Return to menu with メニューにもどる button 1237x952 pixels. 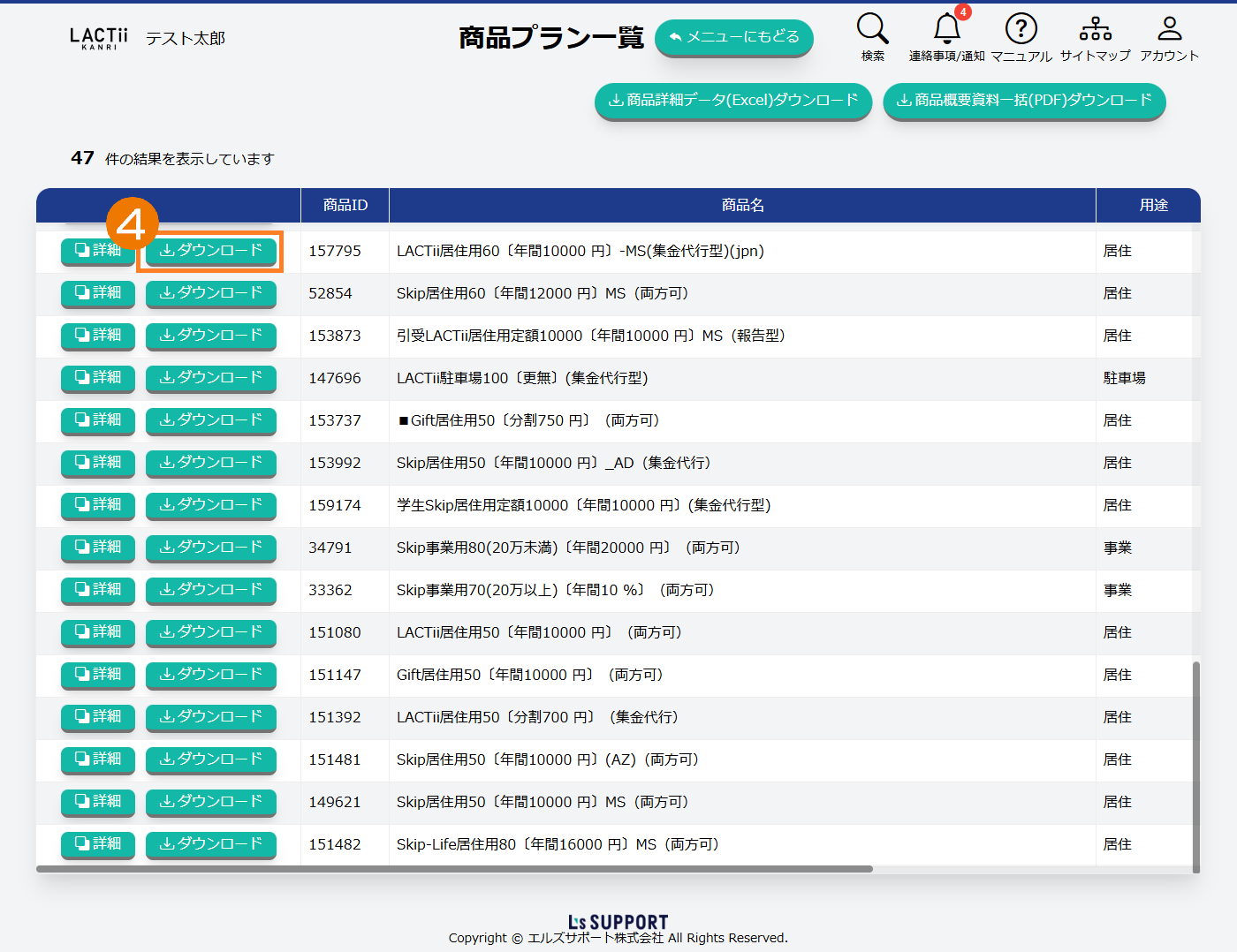733,37
